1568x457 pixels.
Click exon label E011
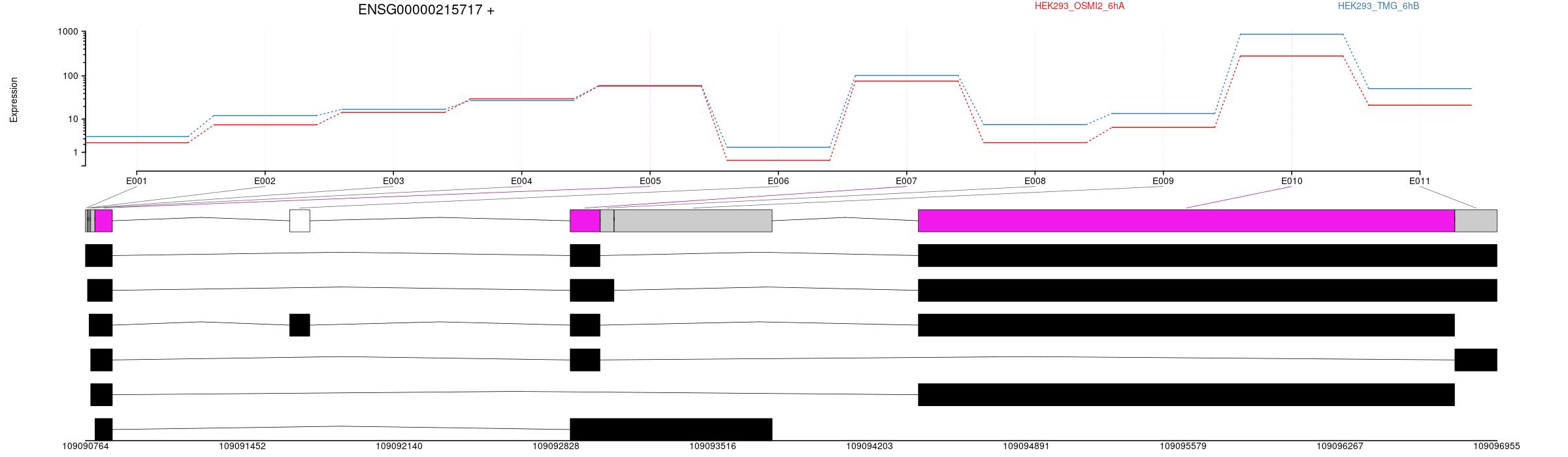(x=1420, y=181)
